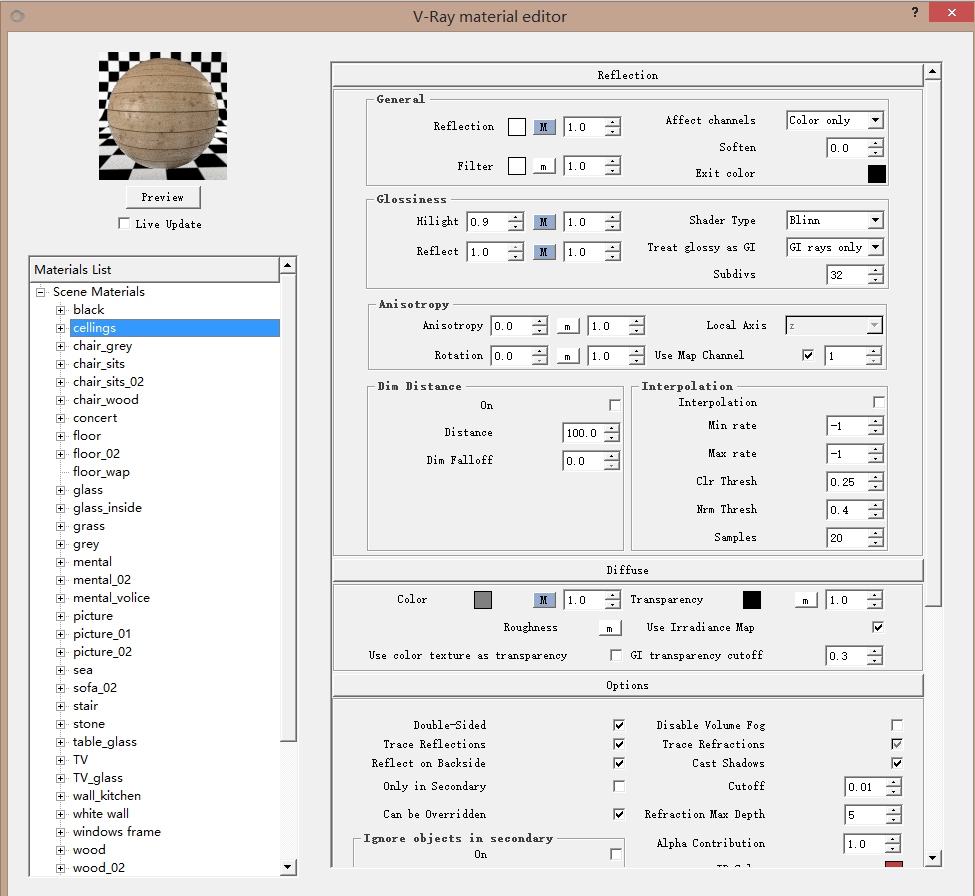
Task: Enable the Live Update checkbox
Action: click(x=124, y=223)
